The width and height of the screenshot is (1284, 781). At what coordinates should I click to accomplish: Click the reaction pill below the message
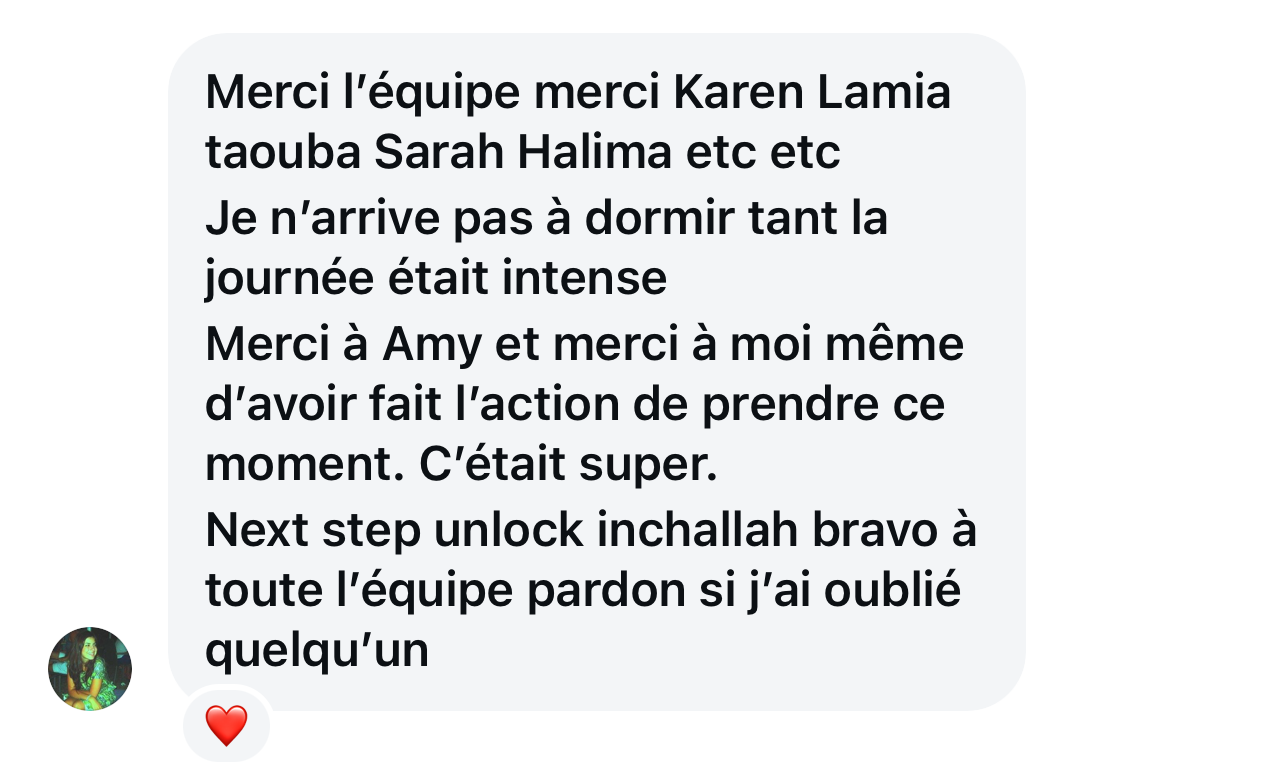(226, 725)
